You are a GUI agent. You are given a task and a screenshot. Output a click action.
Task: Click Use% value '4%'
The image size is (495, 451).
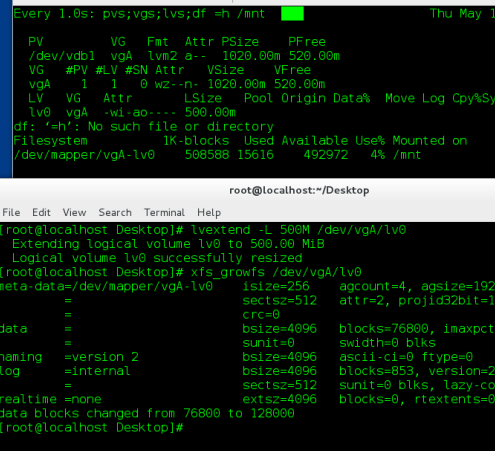click(378, 155)
